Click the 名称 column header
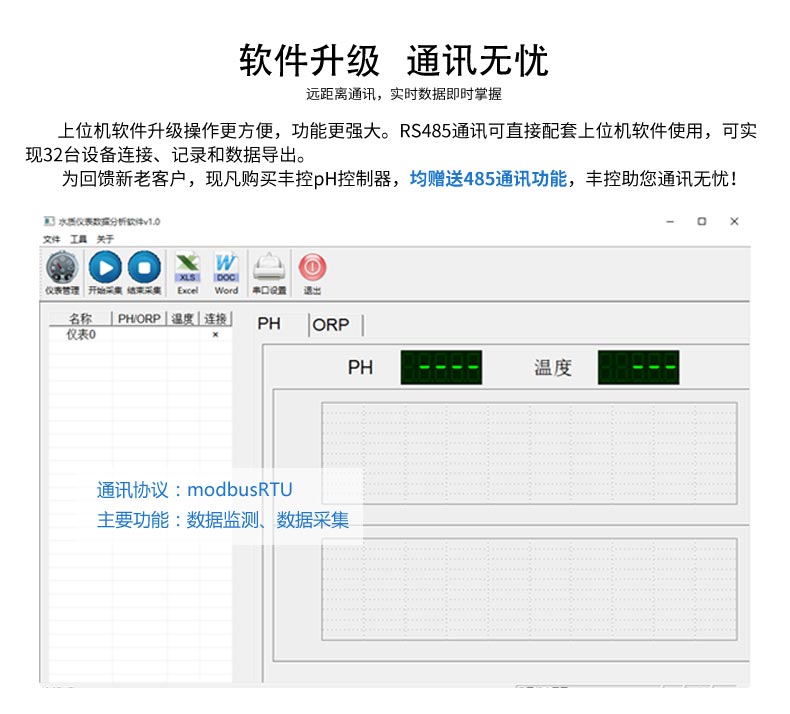 pyautogui.click(x=80, y=319)
